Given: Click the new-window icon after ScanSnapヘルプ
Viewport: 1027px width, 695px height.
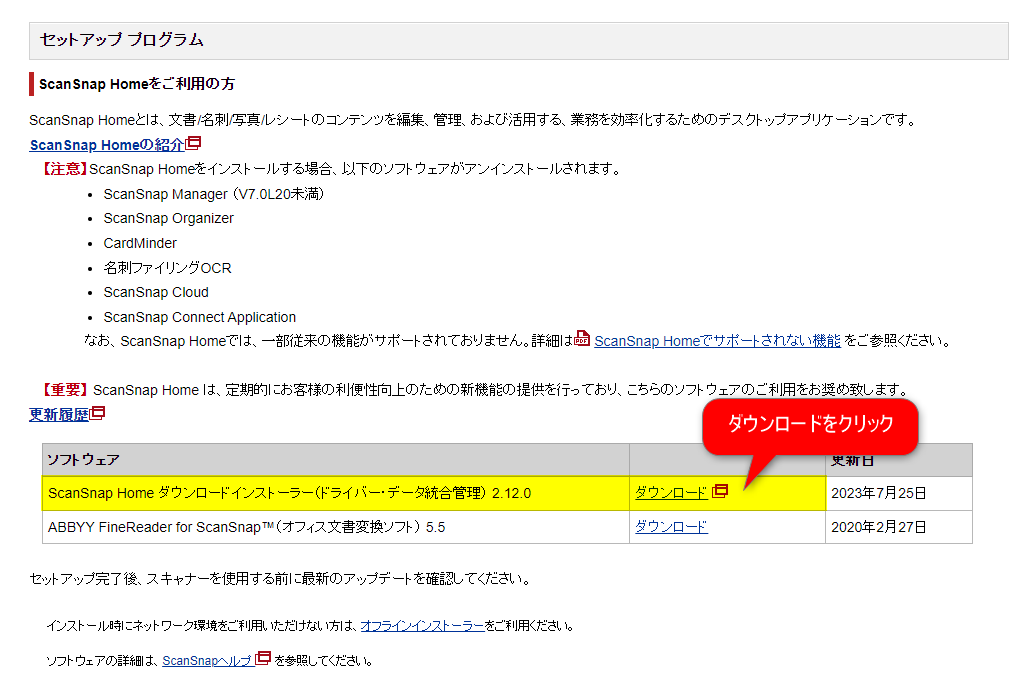Looking at the screenshot, I should [264, 659].
